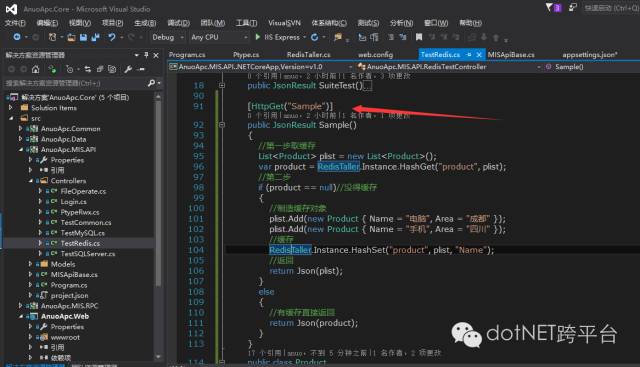Save the current file with Save icon
Image resolution: width=640 pixels, height=367 pixels.
click(83, 38)
